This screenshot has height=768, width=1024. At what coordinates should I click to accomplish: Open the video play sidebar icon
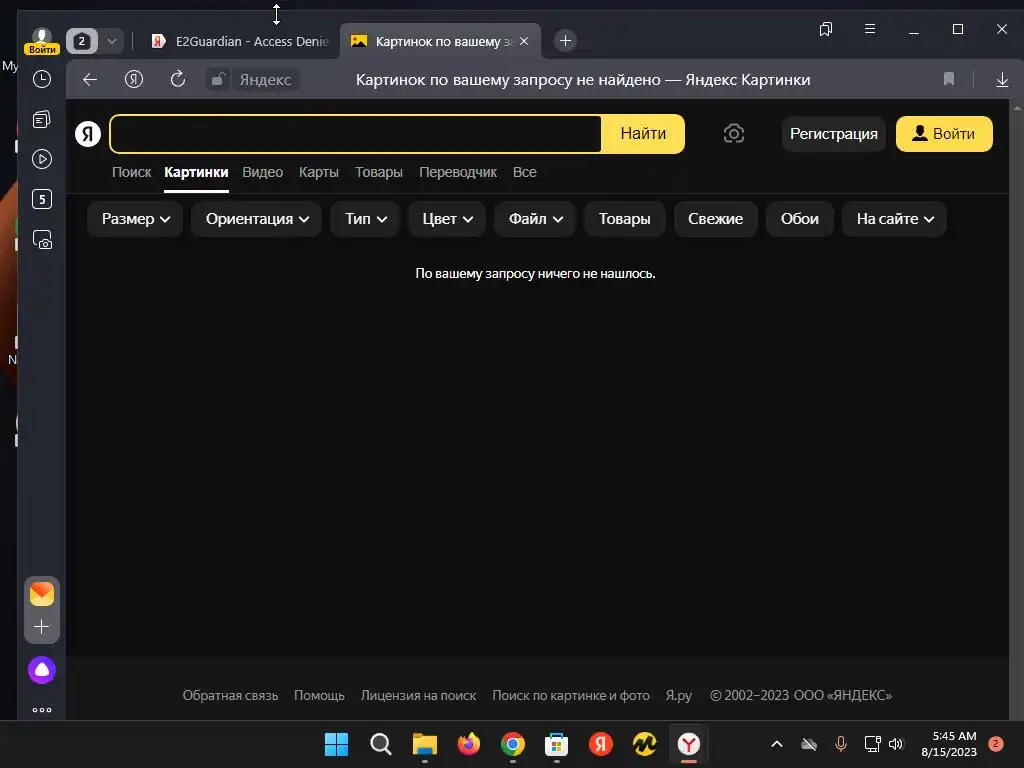tap(42, 159)
